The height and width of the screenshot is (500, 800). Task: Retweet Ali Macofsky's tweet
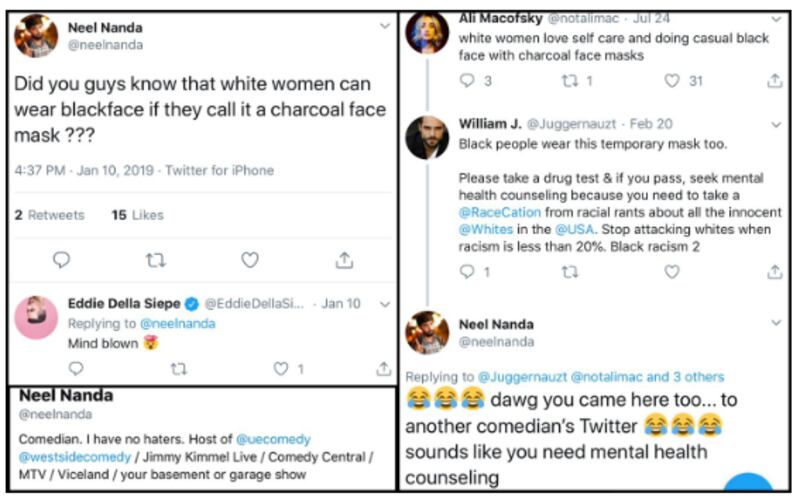tap(570, 81)
